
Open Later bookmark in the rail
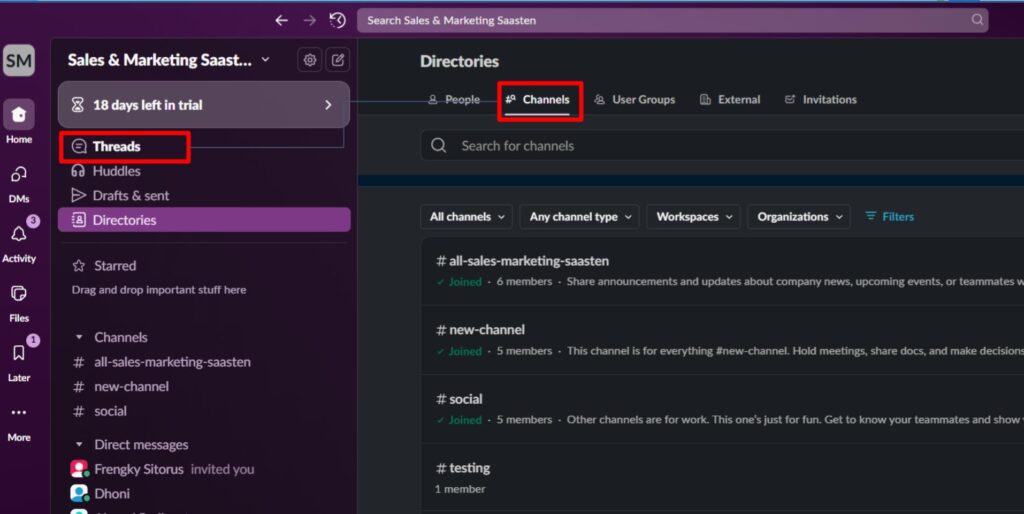[19, 361]
